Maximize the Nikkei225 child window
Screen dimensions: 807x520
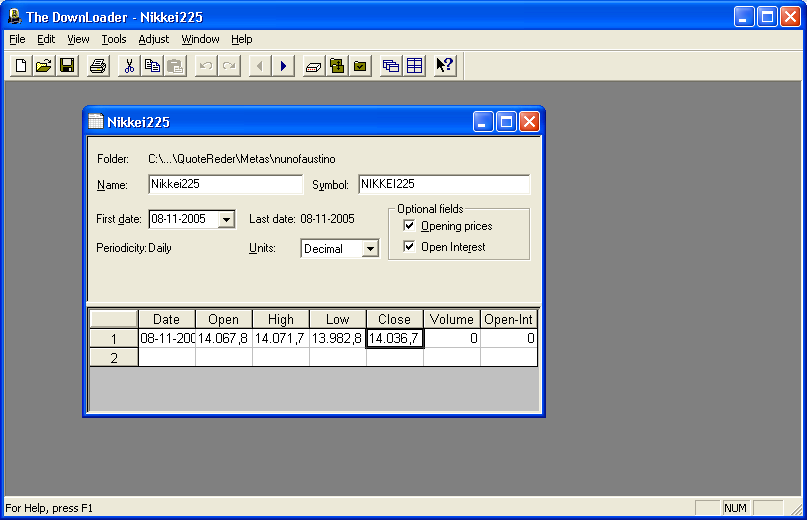click(506, 122)
